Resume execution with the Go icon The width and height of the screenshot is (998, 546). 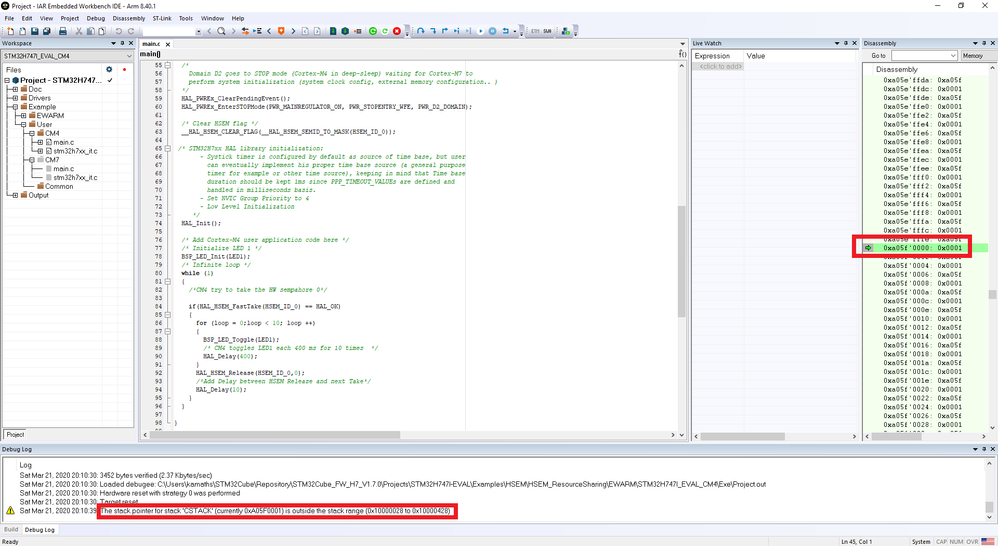click(x=481, y=31)
